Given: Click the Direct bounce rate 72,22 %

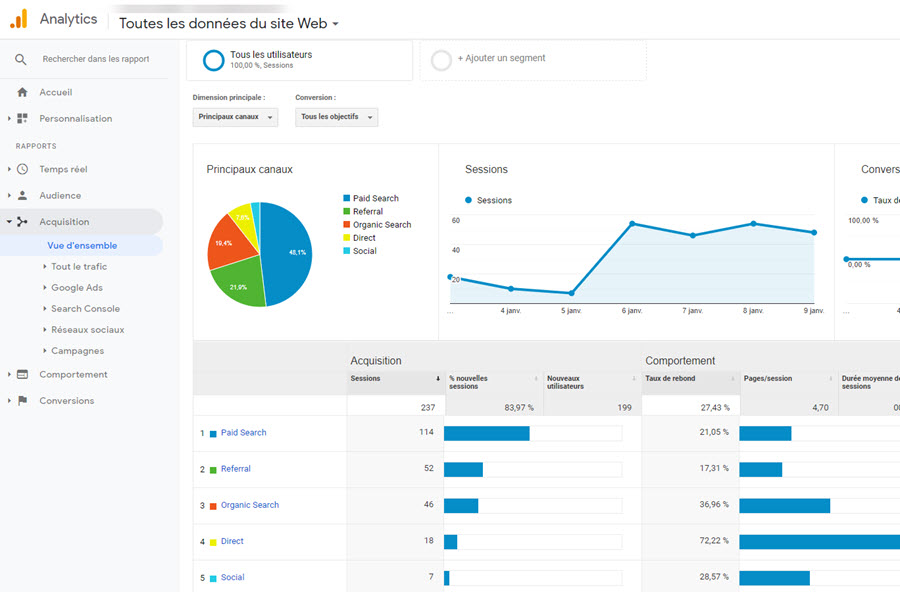Looking at the screenshot, I should pyautogui.click(x=714, y=540).
